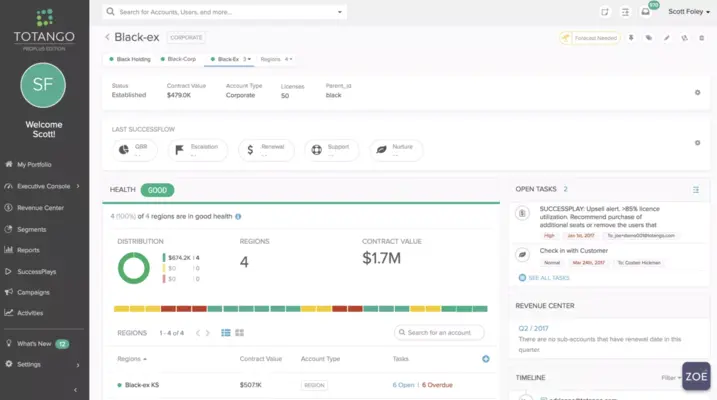The image size is (717, 400).
Task: Open search field dropdown arrow
Action: 340,12
